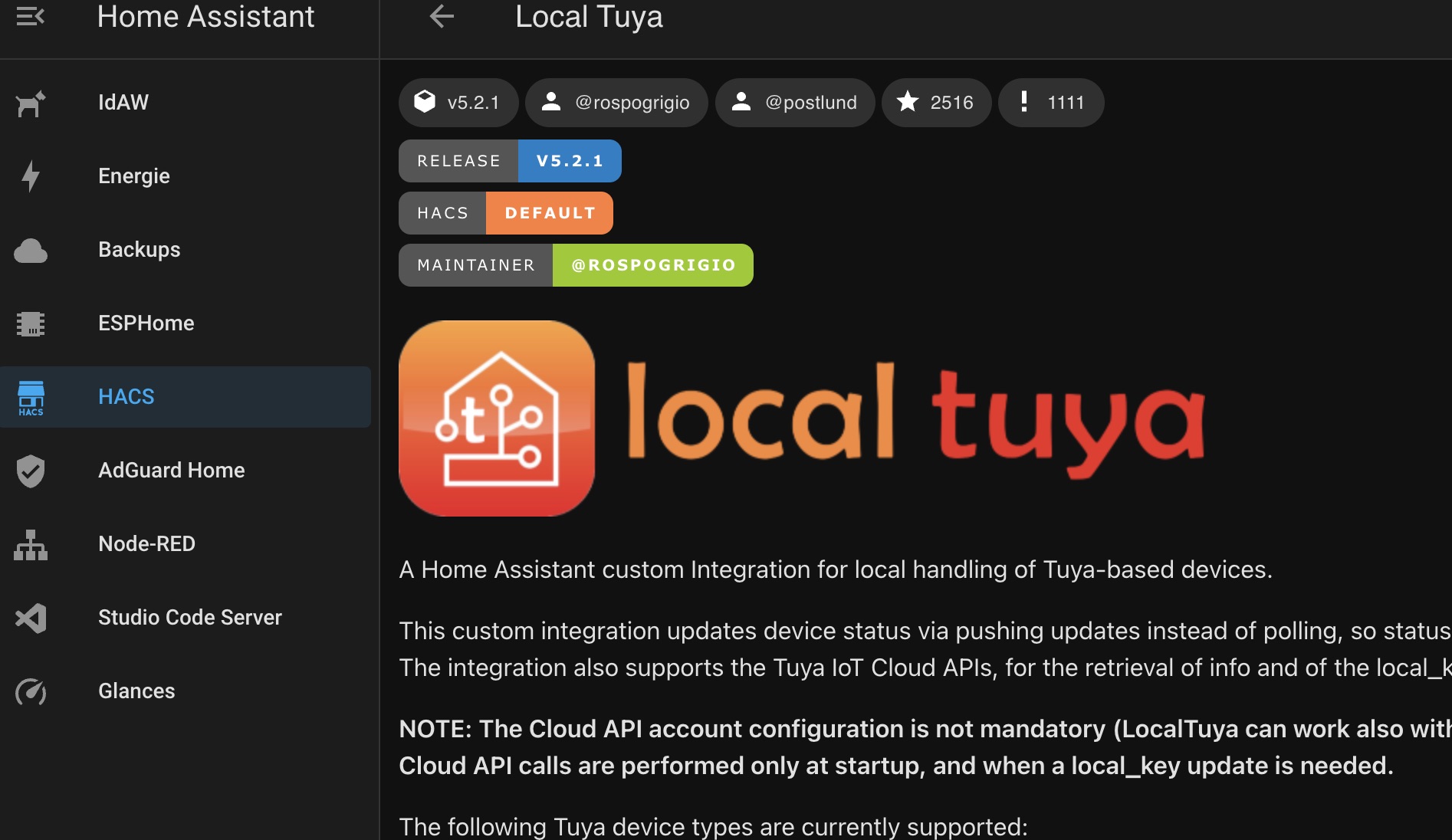Click the 'A Home Assistant custom Integration' sentence
1452x840 pixels.
(x=836, y=569)
